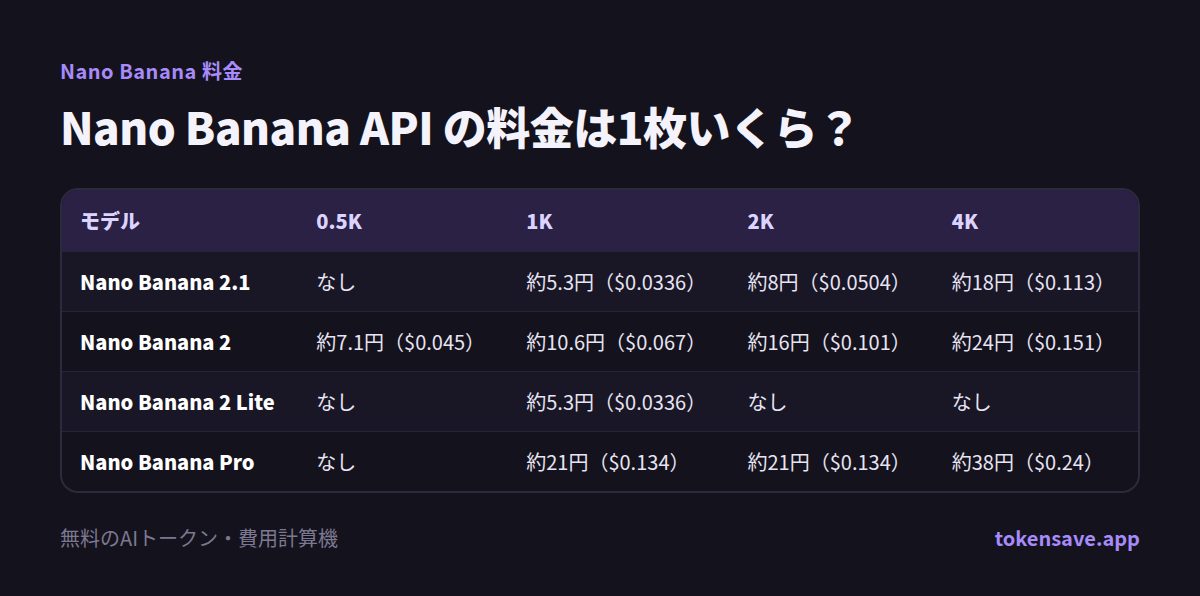The image size is (1200, 596).
Task: Select Nano Banana Pro's 1K price "約21円($0.134)"
Action: click(x=602, y=463)
